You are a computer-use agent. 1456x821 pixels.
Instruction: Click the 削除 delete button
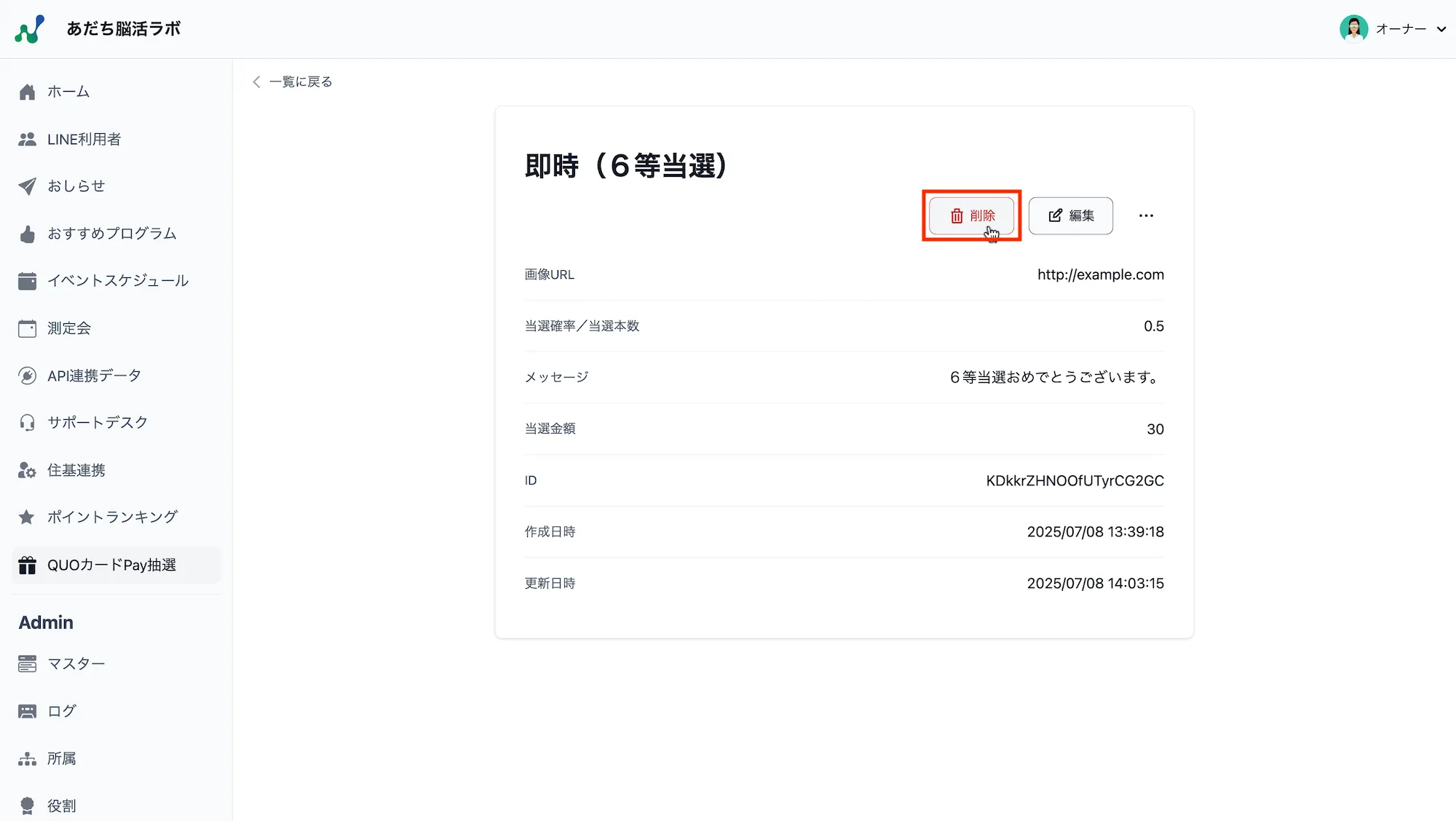click(x=971, y=215)
